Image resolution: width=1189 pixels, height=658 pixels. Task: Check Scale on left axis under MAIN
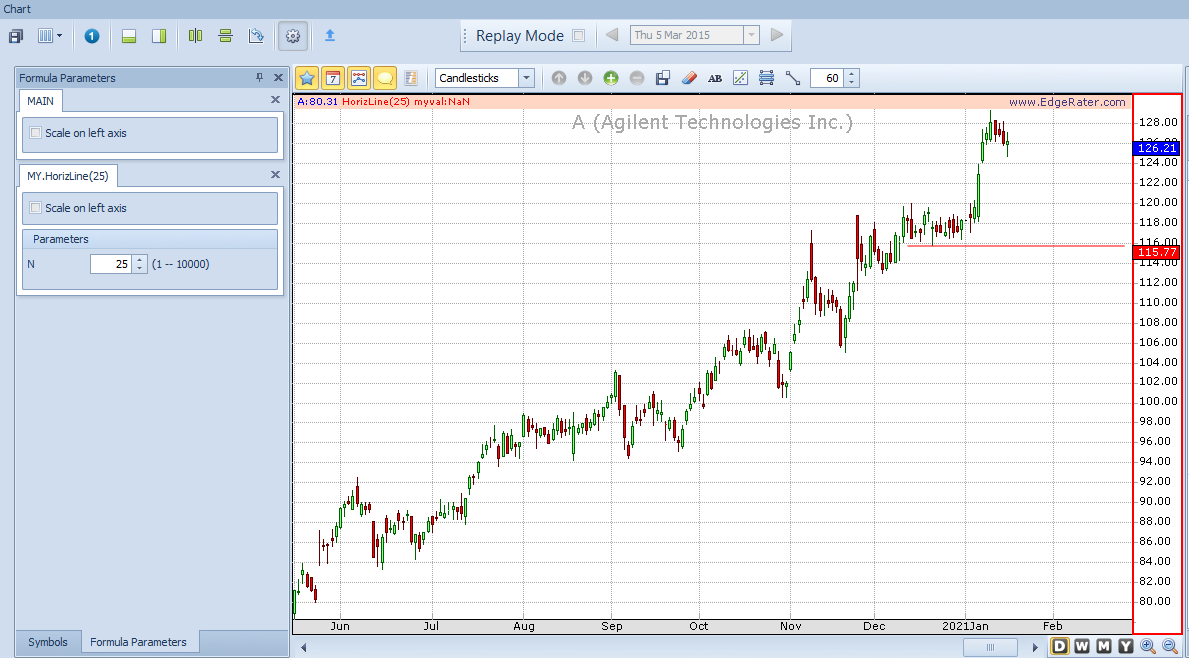36,133
